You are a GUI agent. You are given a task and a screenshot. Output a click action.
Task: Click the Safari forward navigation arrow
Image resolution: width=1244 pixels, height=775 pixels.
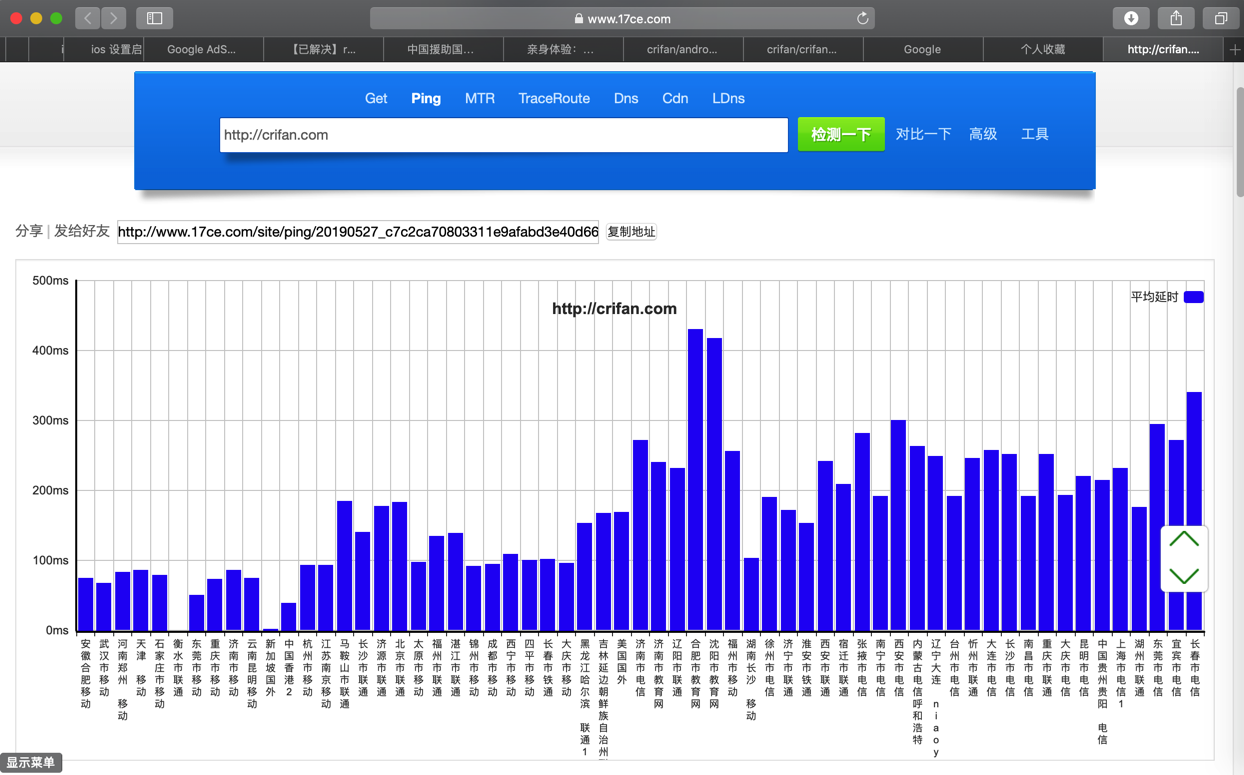pyautogui.click(x=114, y=18)
